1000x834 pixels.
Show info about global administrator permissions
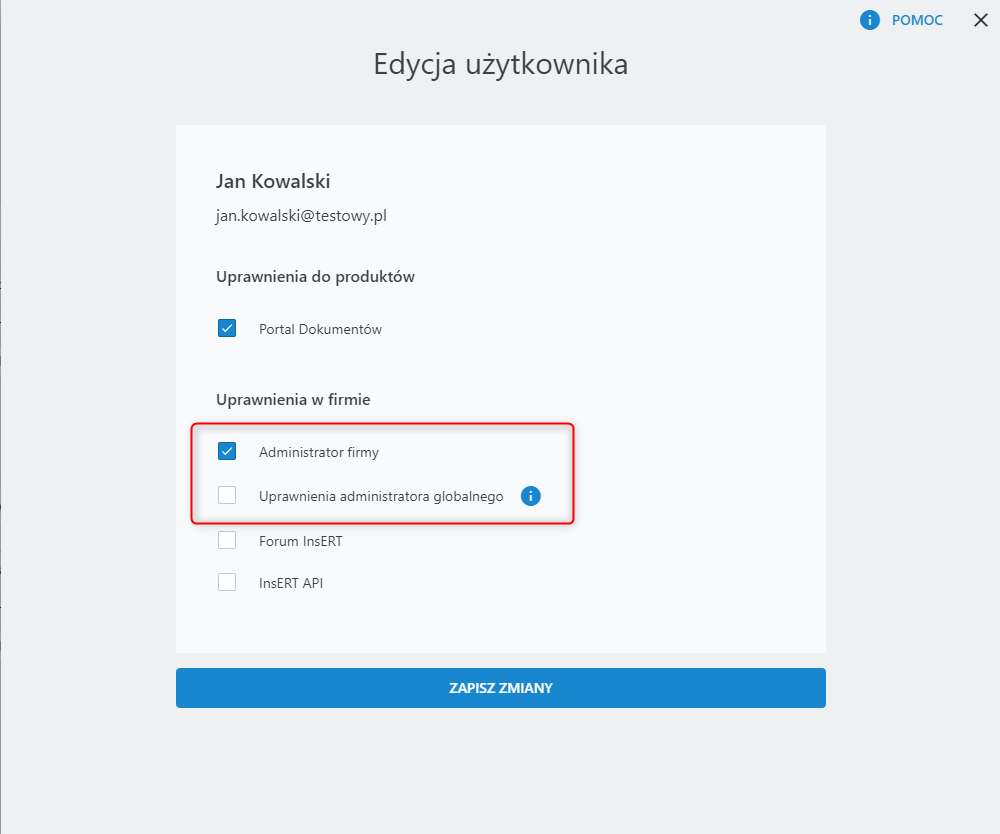[x=531, y=495]
